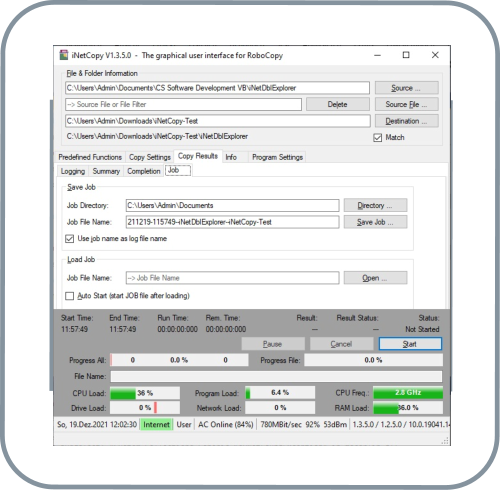Viewport: 500px width, 490px height.
Task: Select the Copy Results tab
Action: (x=198, y=156)
